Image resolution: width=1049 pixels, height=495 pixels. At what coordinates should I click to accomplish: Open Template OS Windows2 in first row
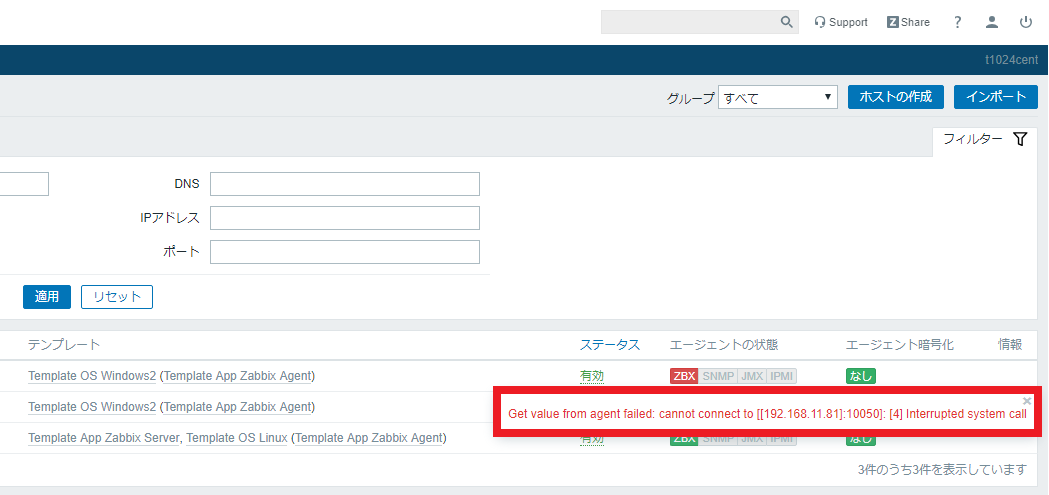(x=92, y=376)
